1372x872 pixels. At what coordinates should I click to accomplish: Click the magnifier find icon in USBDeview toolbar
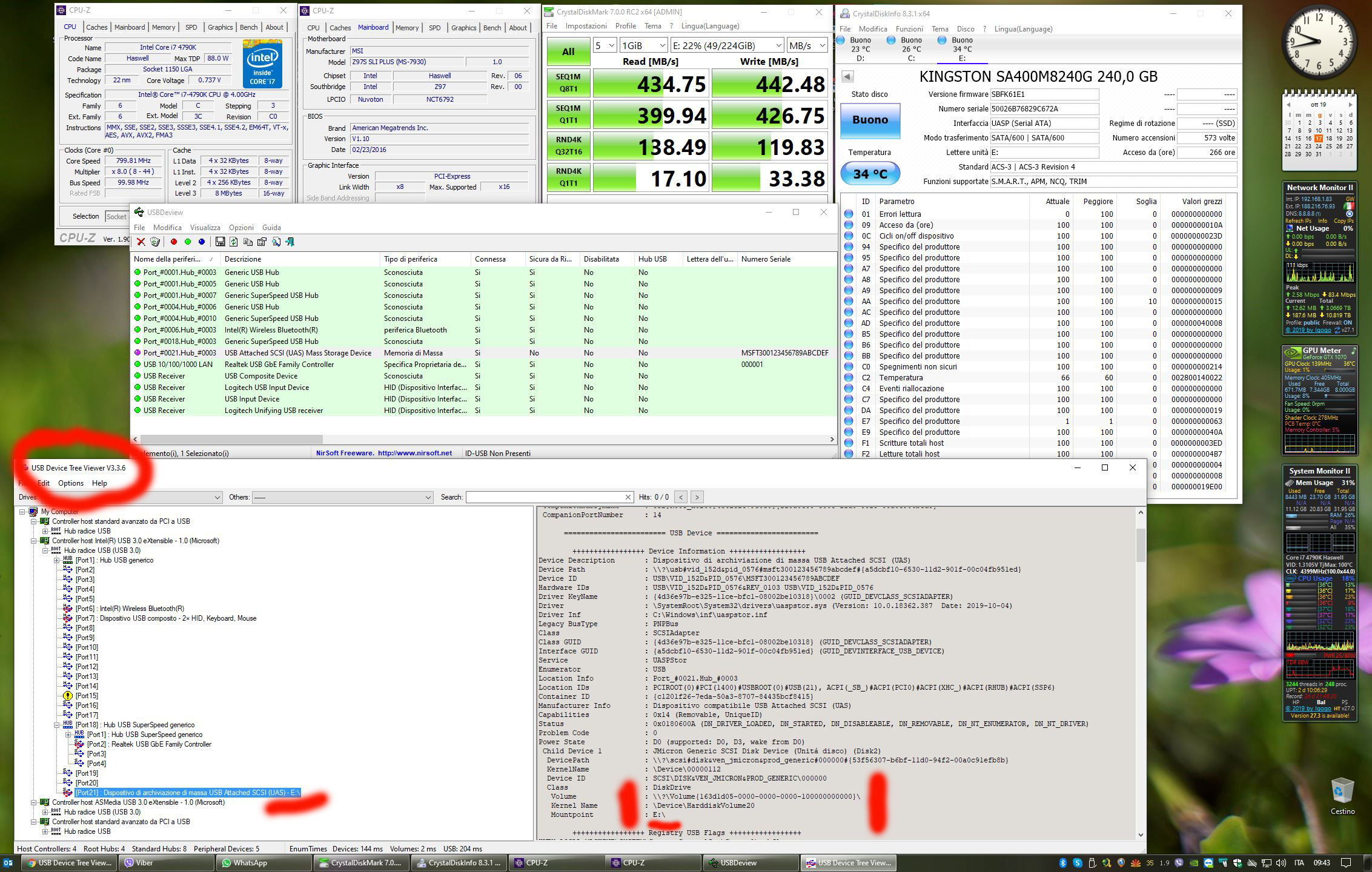click(276, 242)
